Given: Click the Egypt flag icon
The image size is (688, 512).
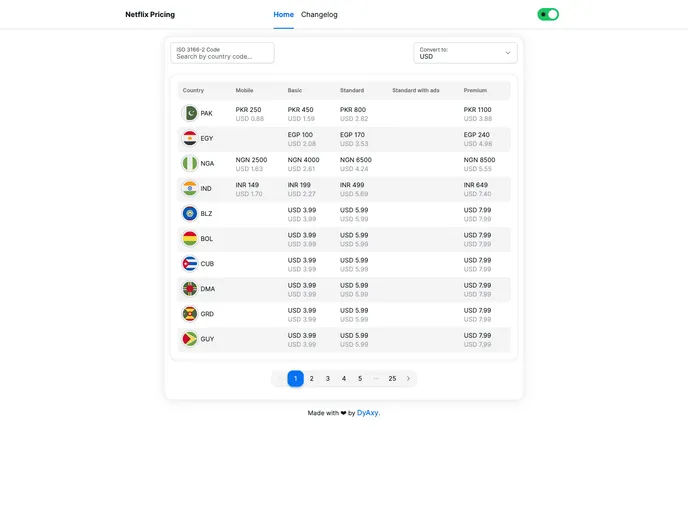Looking at the screenshot, I should pos(190,138).
